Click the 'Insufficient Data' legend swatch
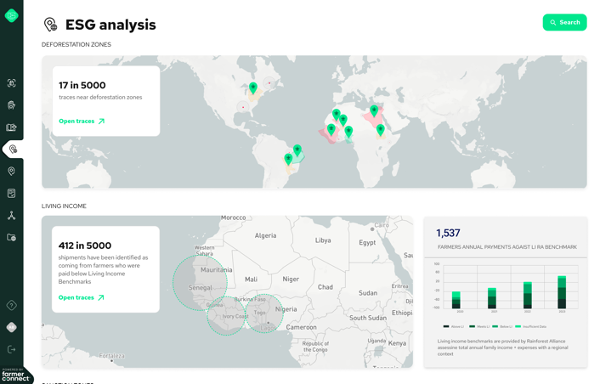Image resolution: width=598 pixels, height=384 pixels. 518,326
